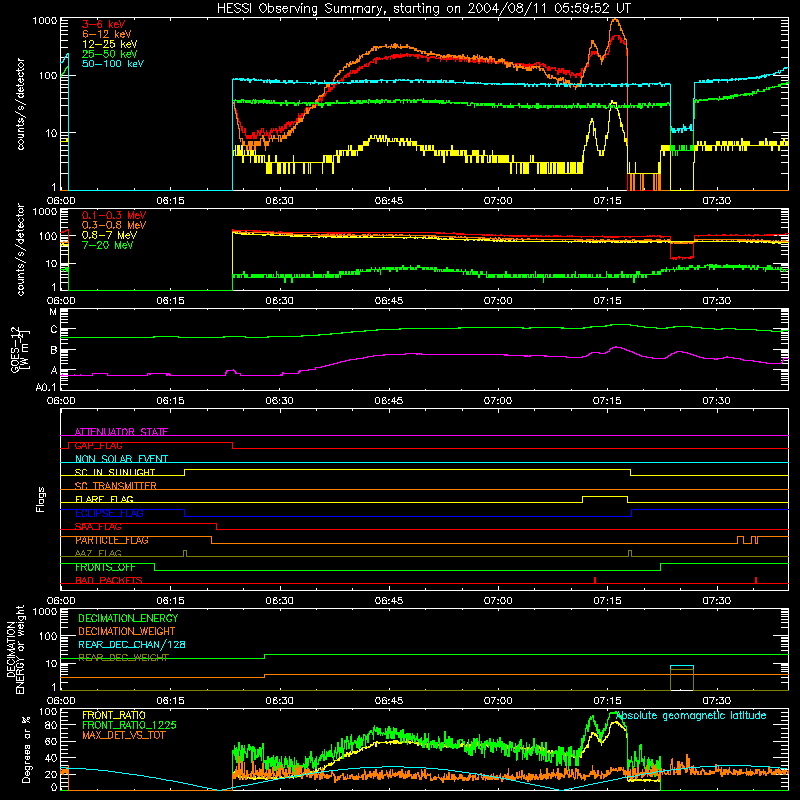
Task: Click the GOES class B tick label
Action: [54, 351]
